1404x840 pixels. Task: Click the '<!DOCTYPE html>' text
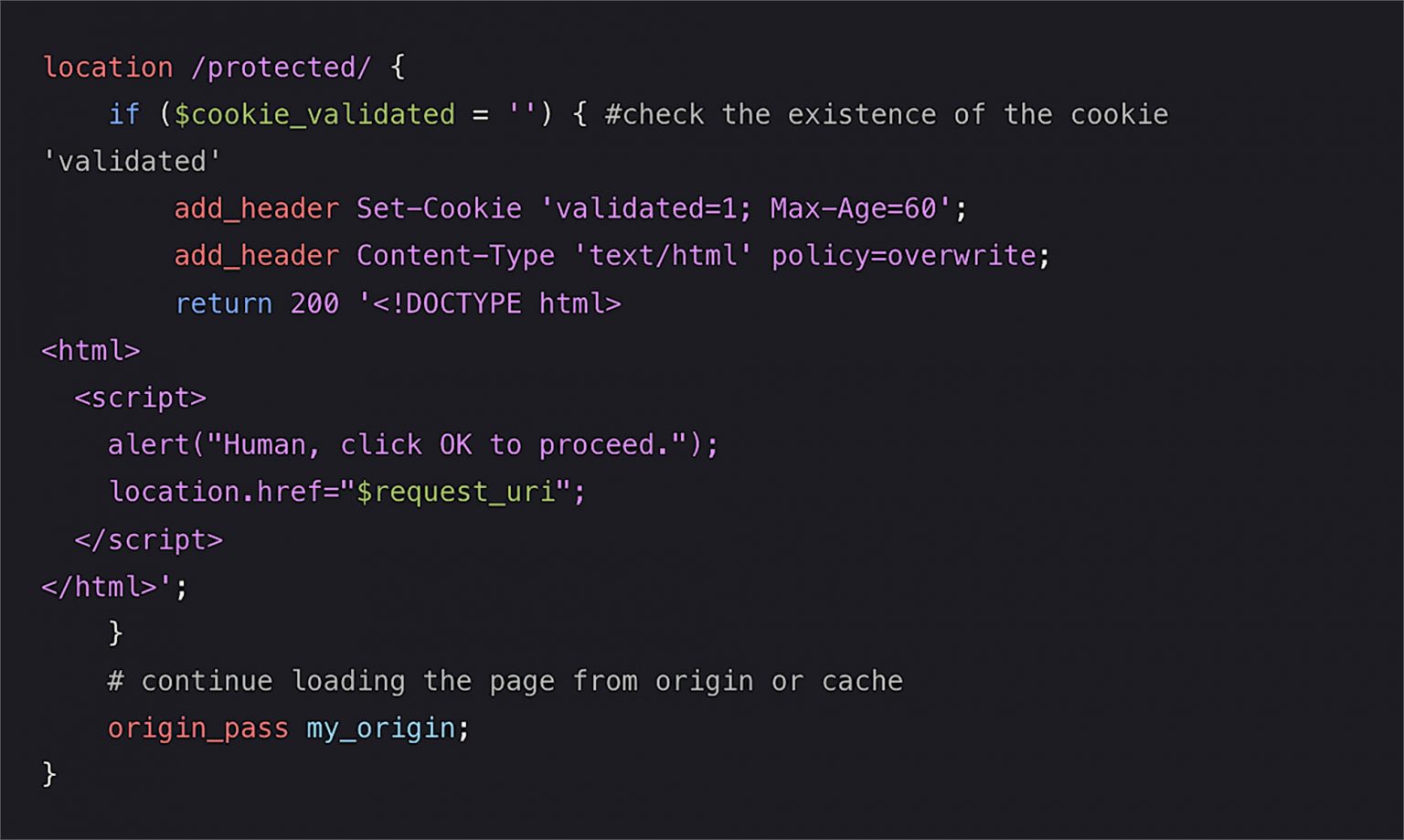[496, 303]
